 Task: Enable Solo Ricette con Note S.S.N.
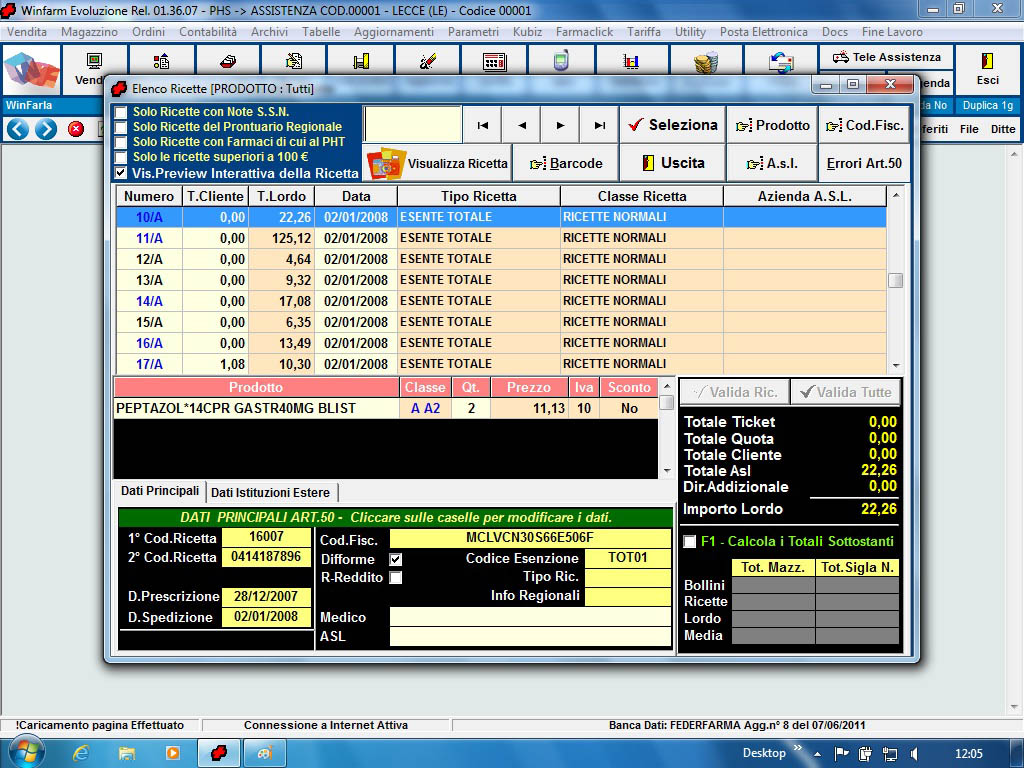click(121, 112)
